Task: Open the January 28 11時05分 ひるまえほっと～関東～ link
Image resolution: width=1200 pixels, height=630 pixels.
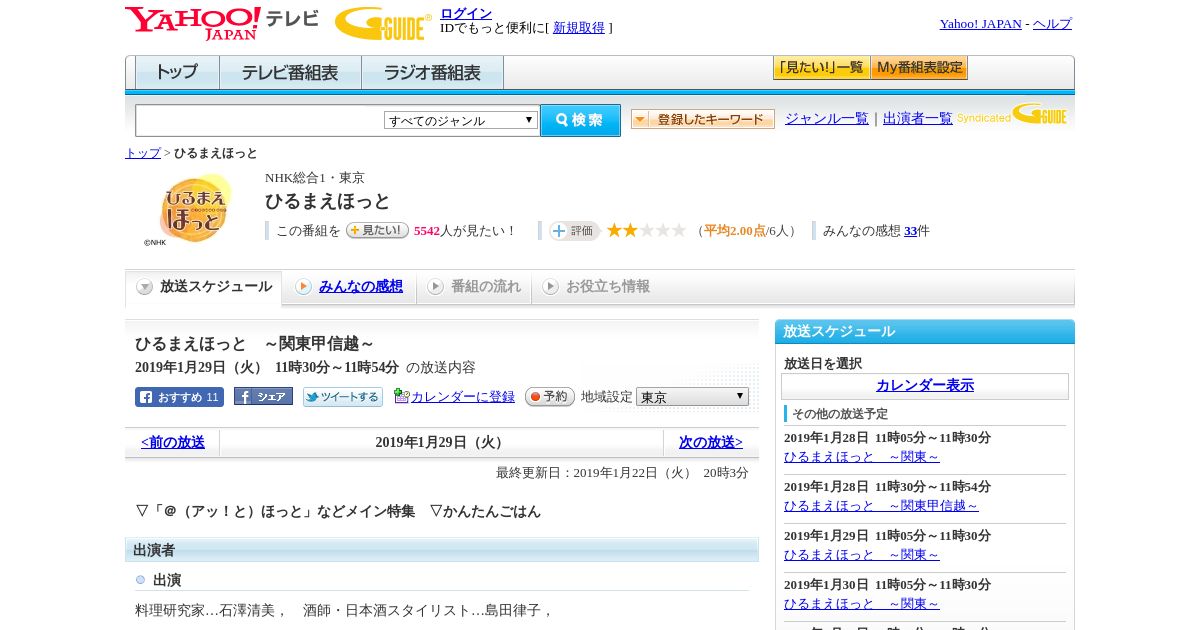Action: (x=862, y=457)
